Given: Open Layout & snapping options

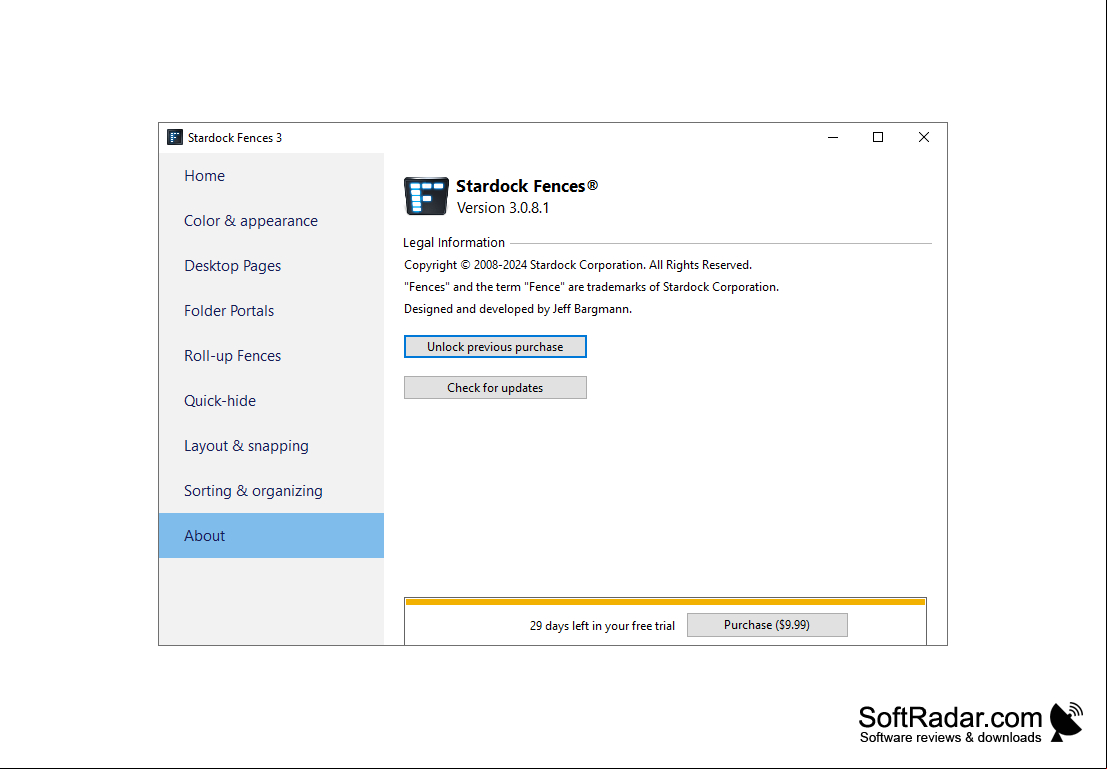Looking at the screenshot, I should (271, 446).
